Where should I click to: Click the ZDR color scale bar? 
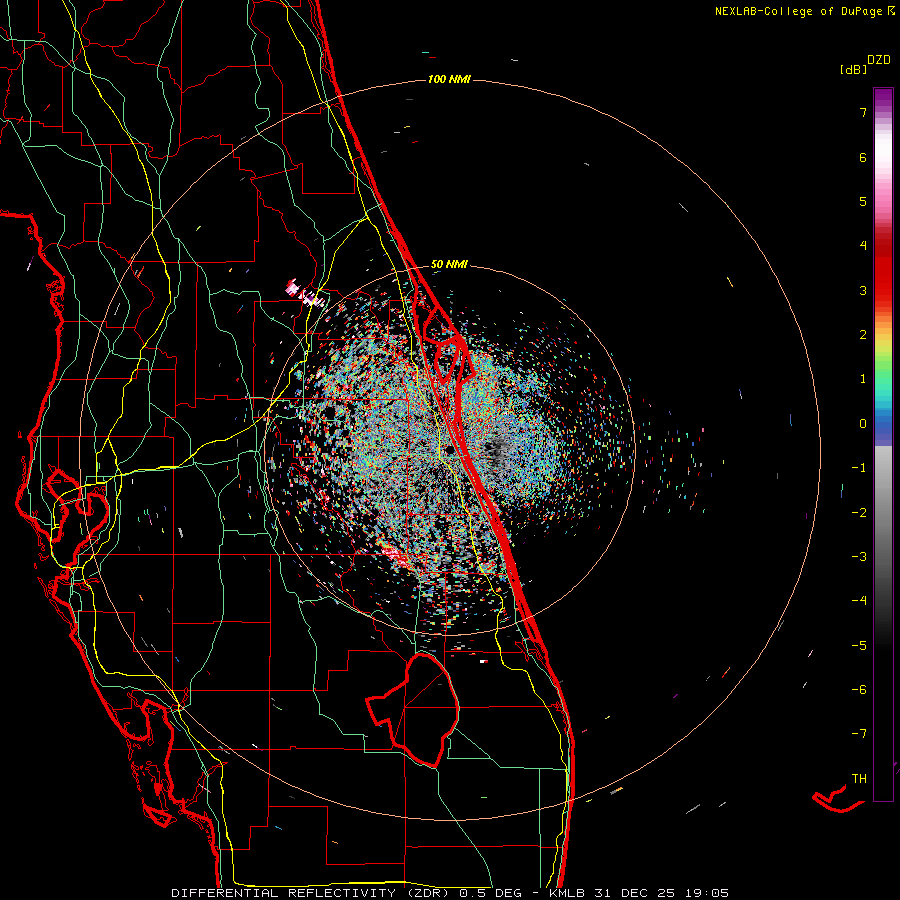(883, 444)
